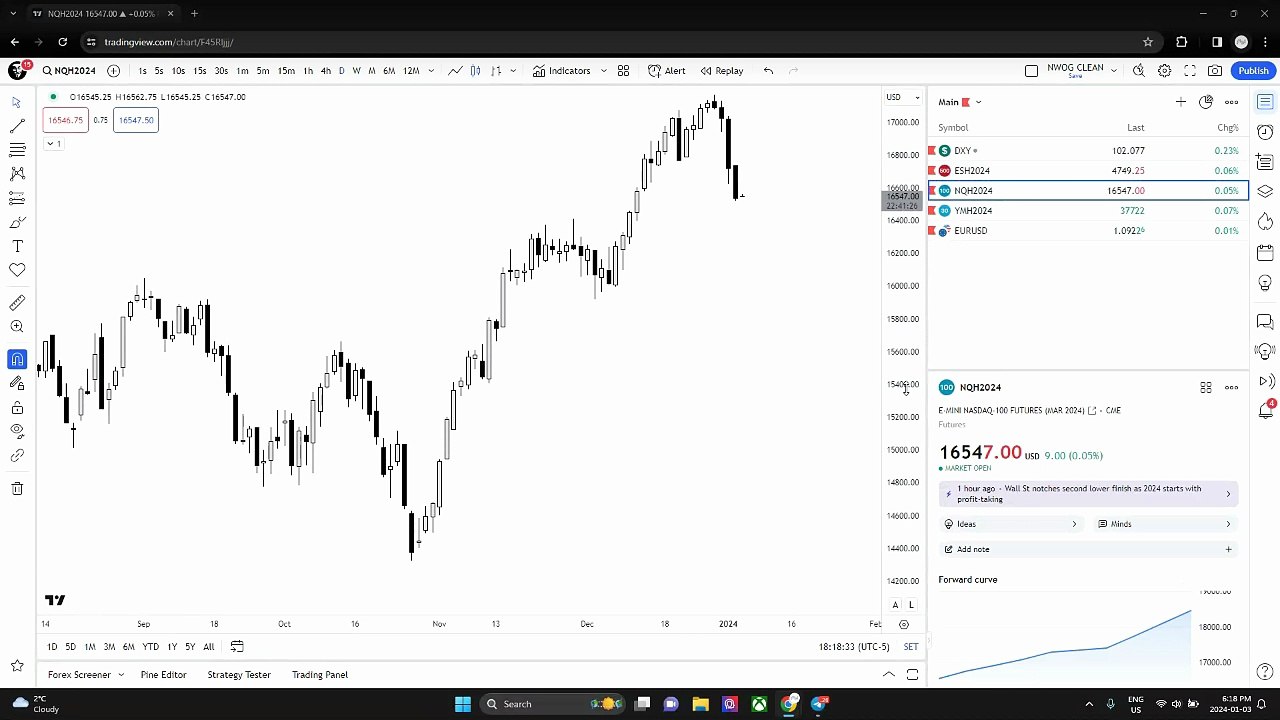Undo the last chart action

pyautogui.click(x=768, y=71)
